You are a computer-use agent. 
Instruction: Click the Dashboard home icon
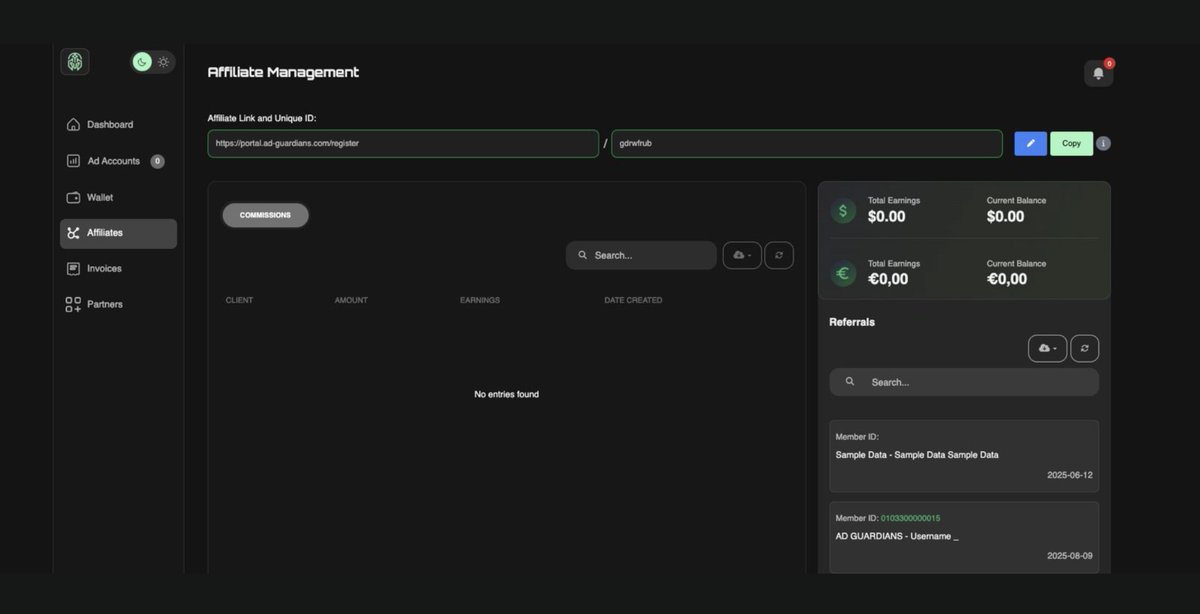73,125
